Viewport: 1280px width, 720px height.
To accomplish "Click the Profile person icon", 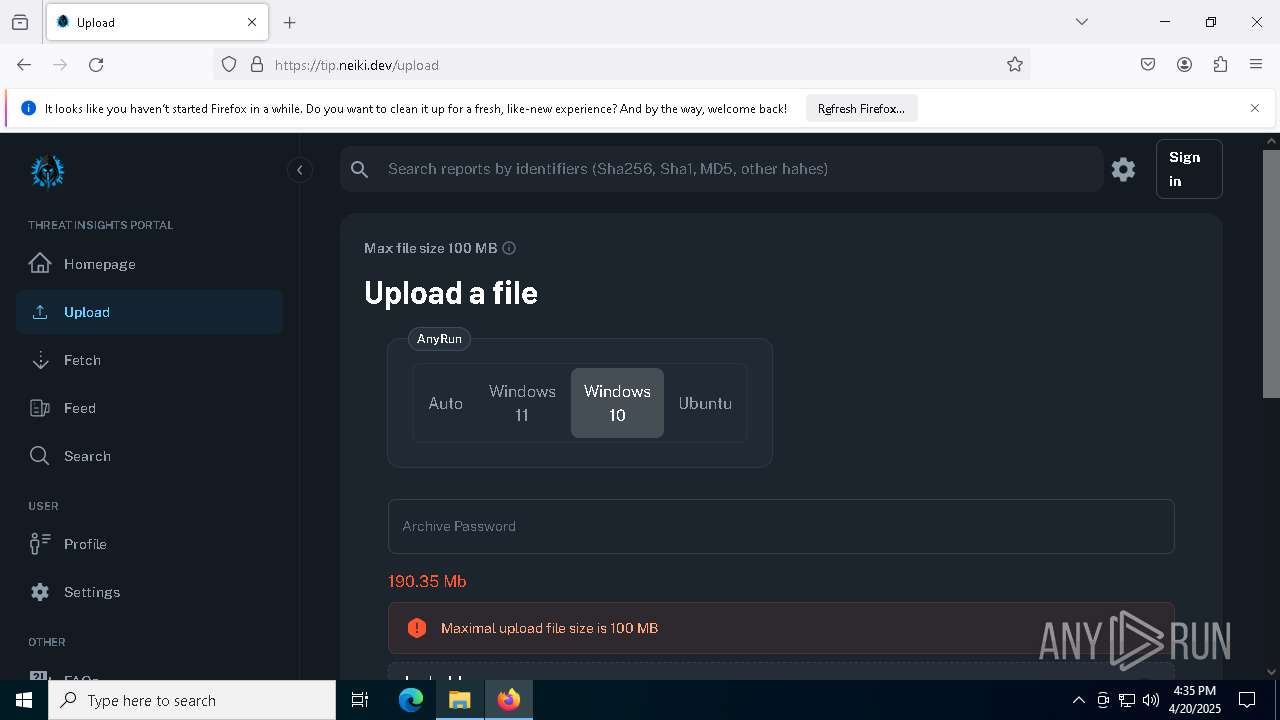I will (40, 544).
